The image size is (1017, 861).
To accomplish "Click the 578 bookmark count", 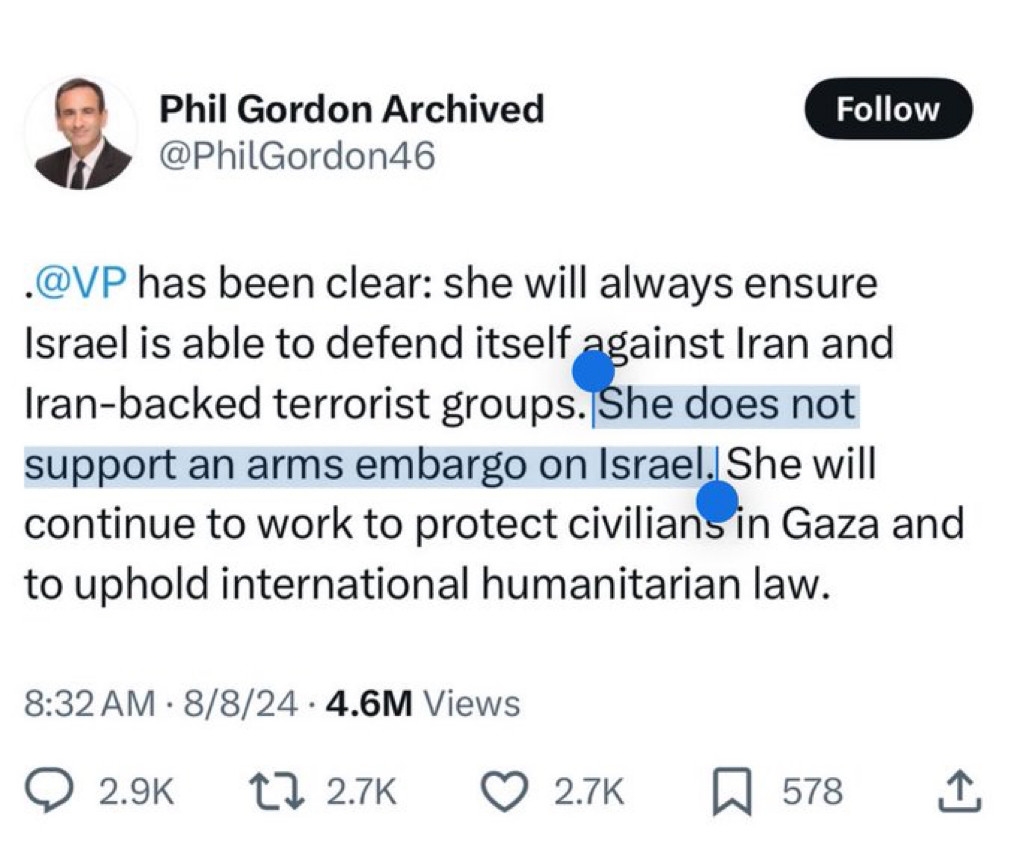I will pos(812,793).
